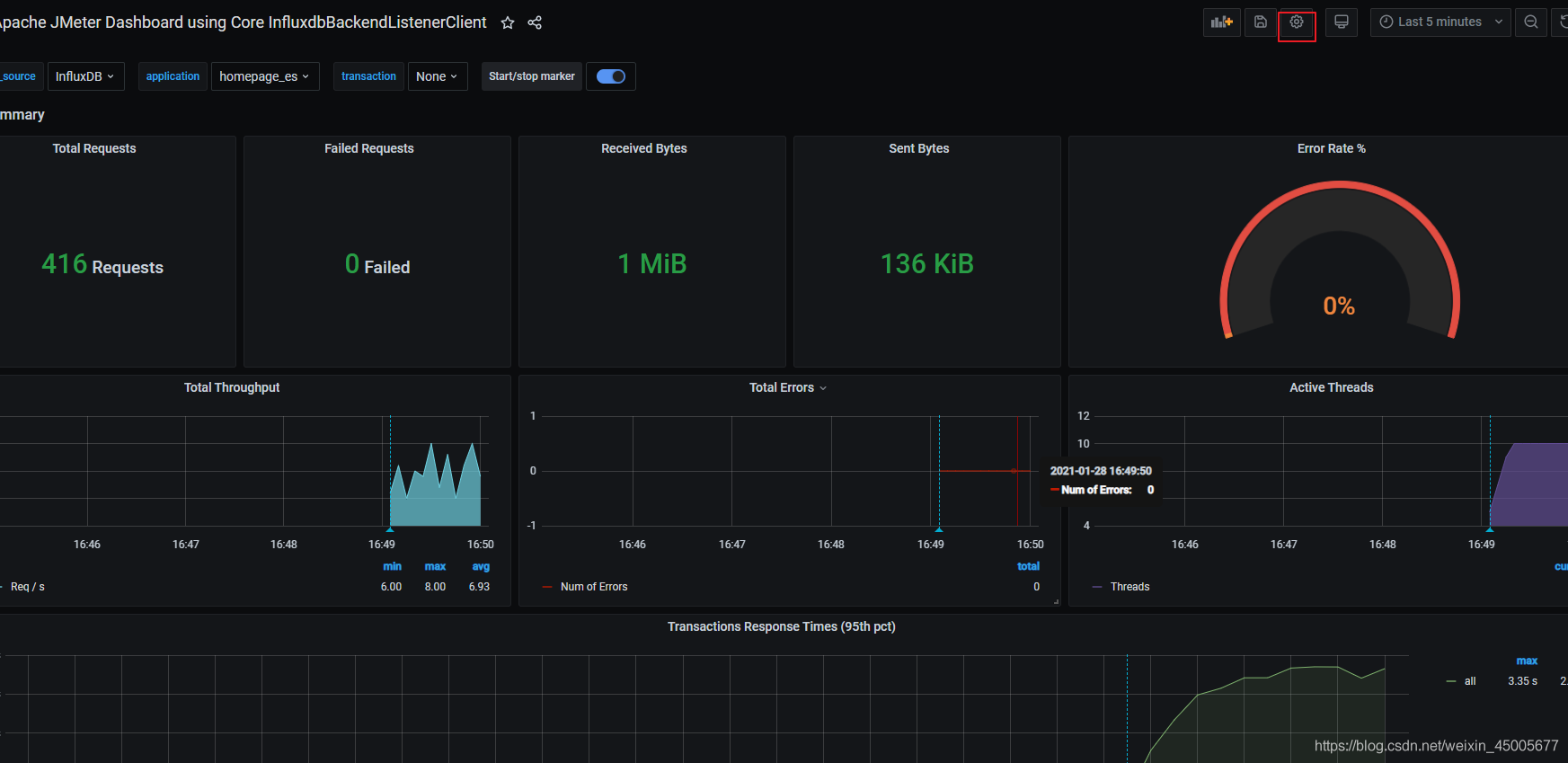Save the dashboard with disk icon

tap(1261, 22)
